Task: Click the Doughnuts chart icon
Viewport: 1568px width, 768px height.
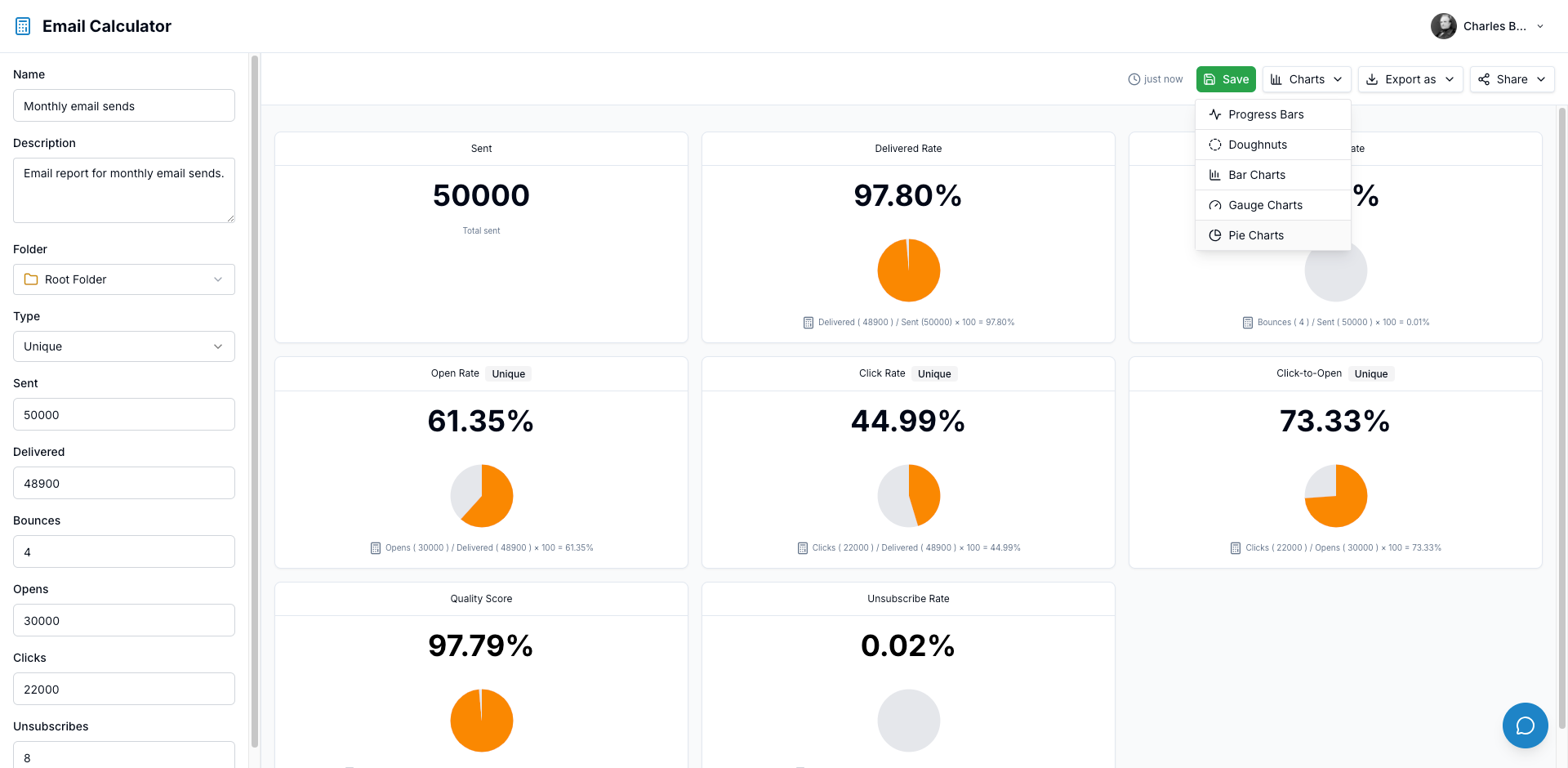Action: click(x=1214, y=145)
